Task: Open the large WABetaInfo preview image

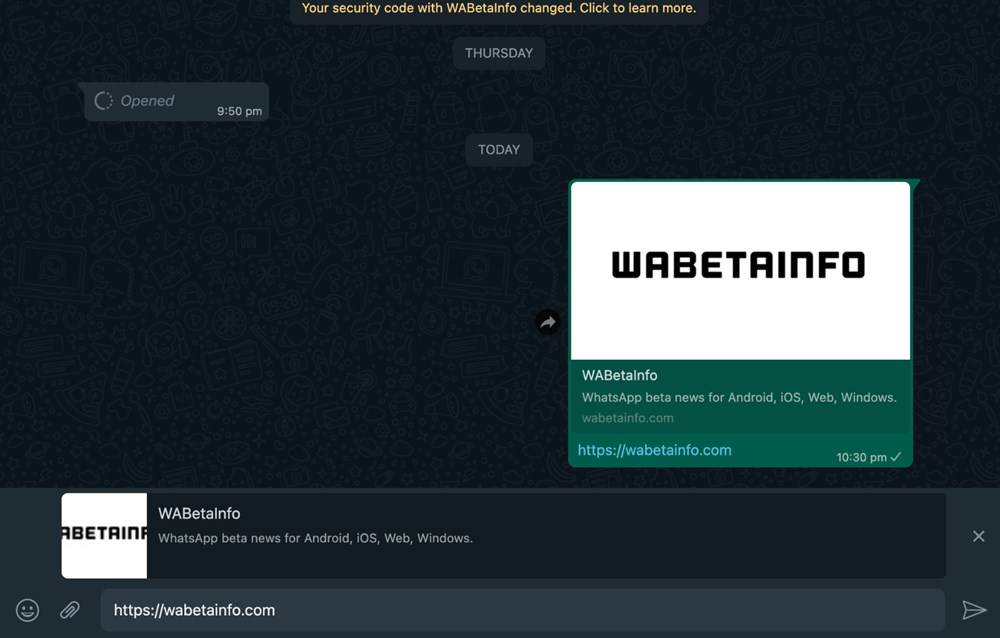Action: point(740,270)
